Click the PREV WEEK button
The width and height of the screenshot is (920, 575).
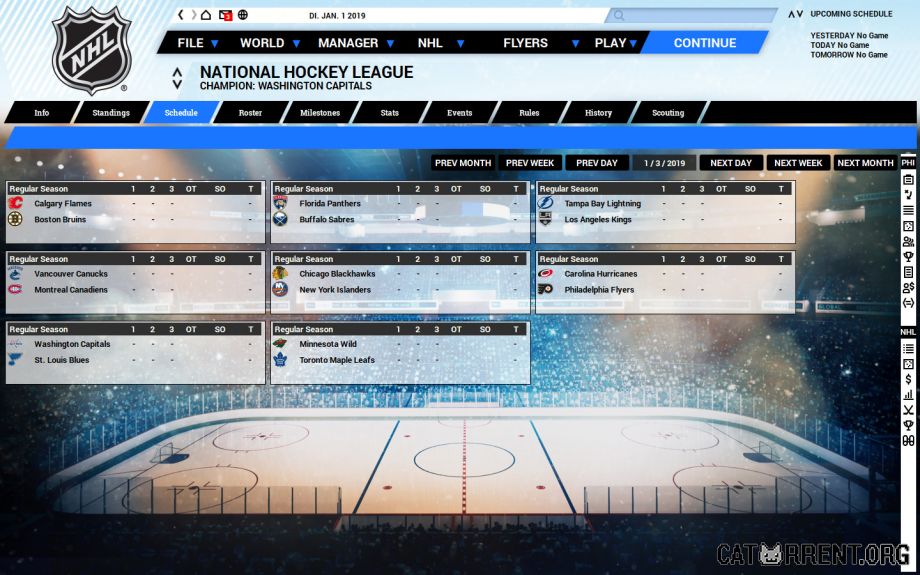pyautogui.click(x=530, y=163)
